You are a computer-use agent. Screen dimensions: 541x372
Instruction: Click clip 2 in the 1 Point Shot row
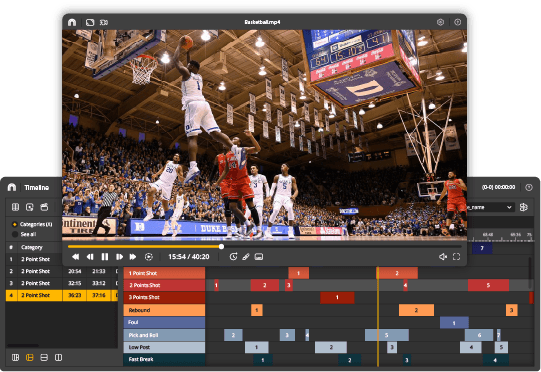[397, 273]
